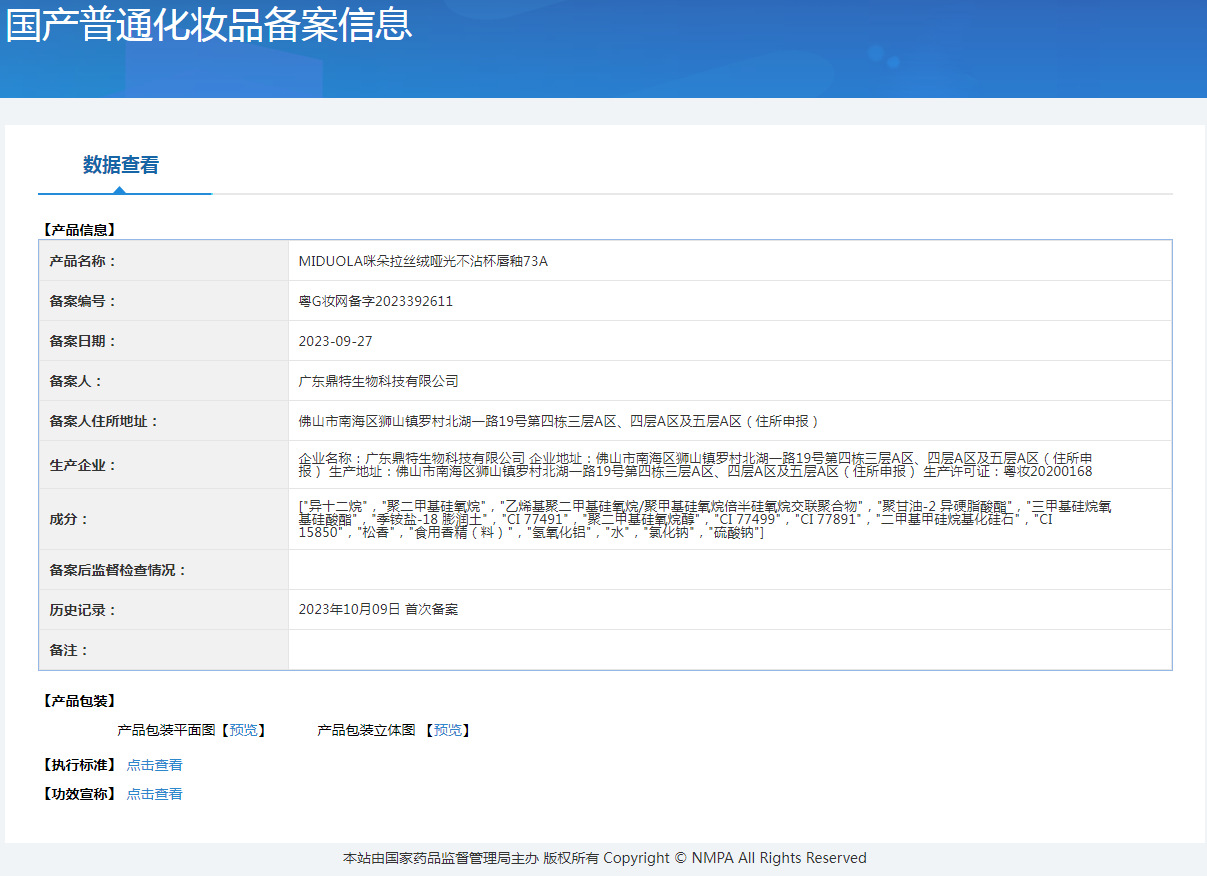Select the 备案后监督检查情况 label cell

pyautogui.click(x=164, y=570)
